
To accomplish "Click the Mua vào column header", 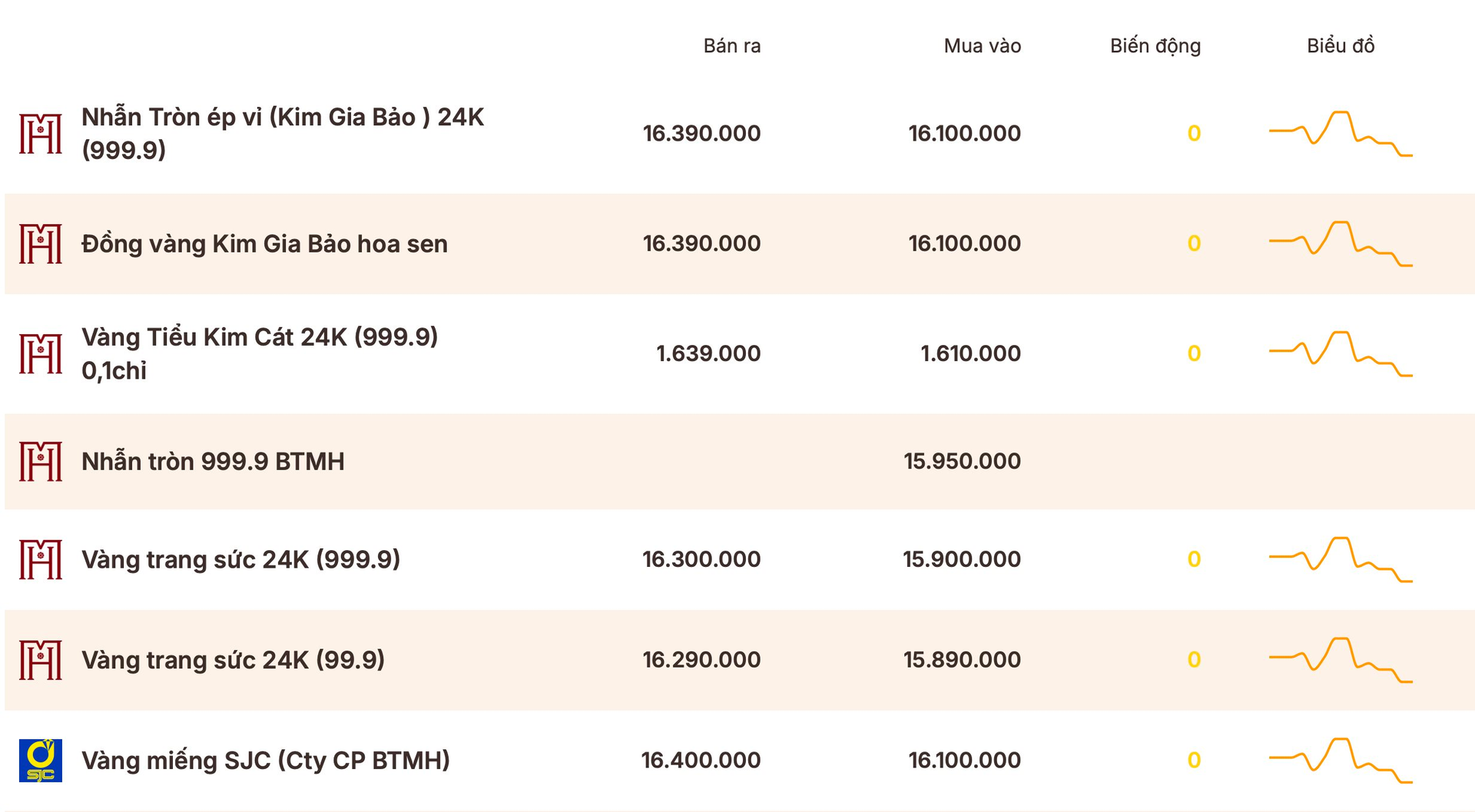I will click(983, 46).
